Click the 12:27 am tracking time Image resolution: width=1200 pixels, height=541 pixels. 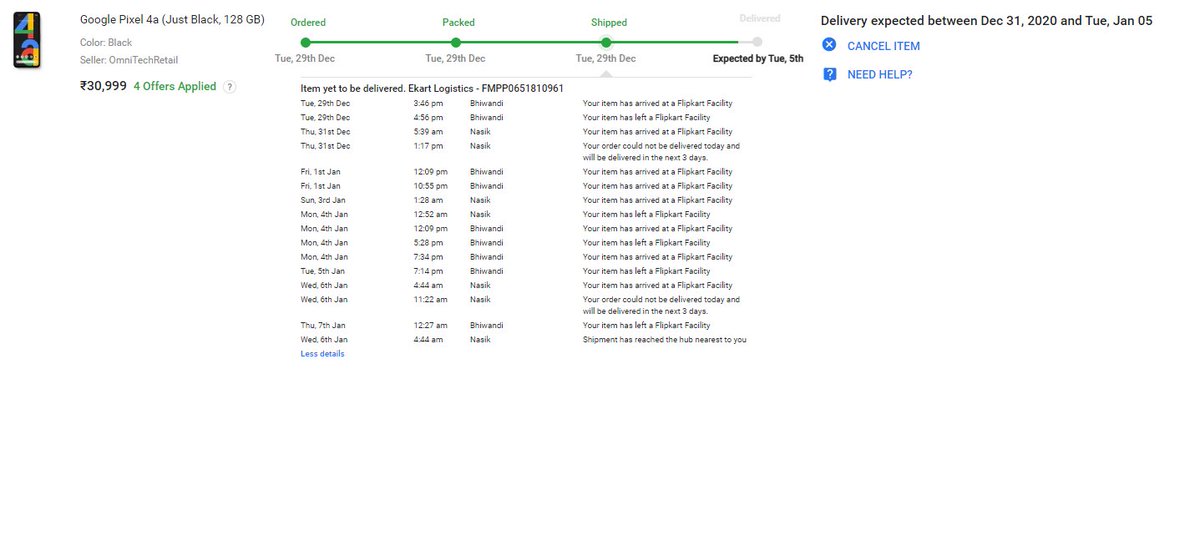coord(430,326)
